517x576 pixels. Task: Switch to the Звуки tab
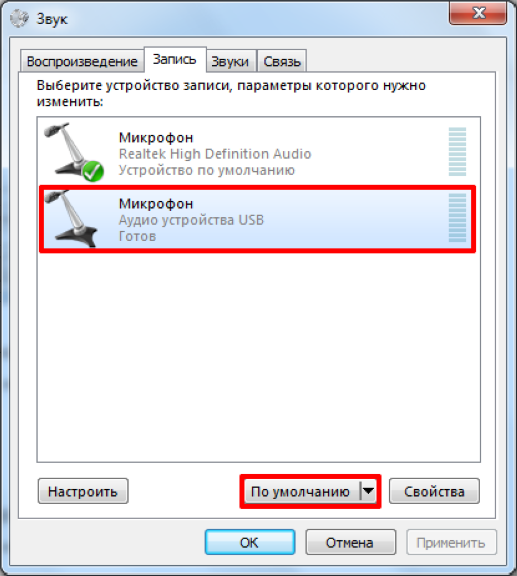point(230,61)
